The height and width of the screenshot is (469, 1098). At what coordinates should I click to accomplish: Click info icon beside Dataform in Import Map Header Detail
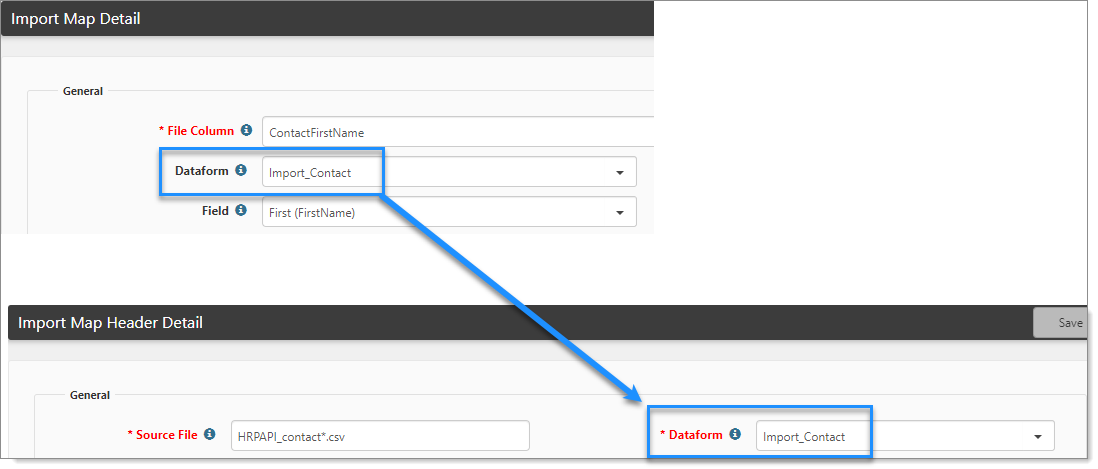tap(735, 434)
